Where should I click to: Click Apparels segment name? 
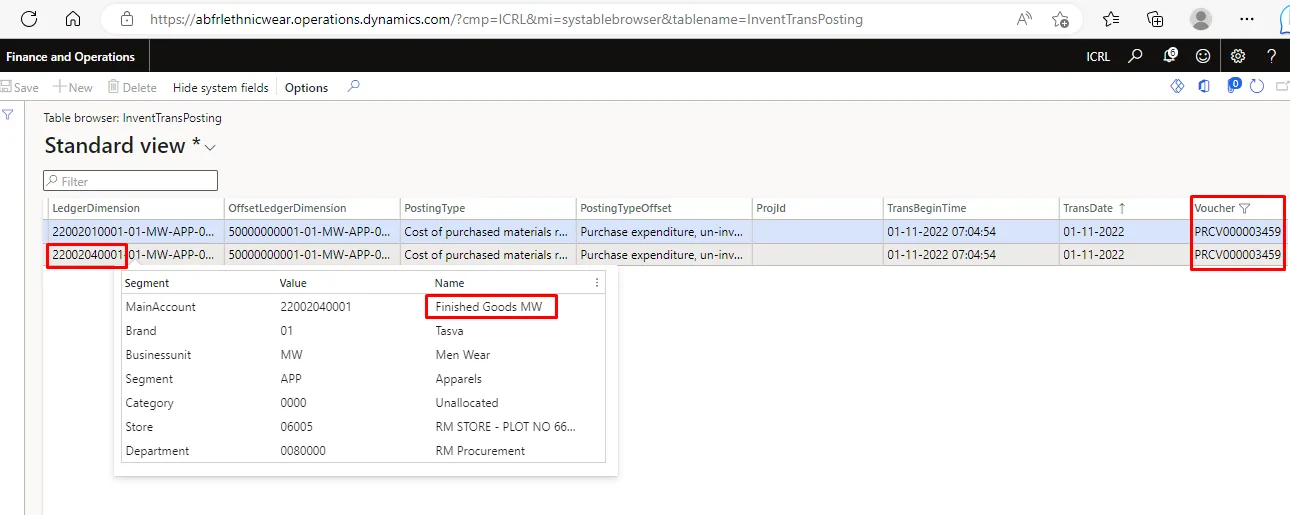(459, 379)
